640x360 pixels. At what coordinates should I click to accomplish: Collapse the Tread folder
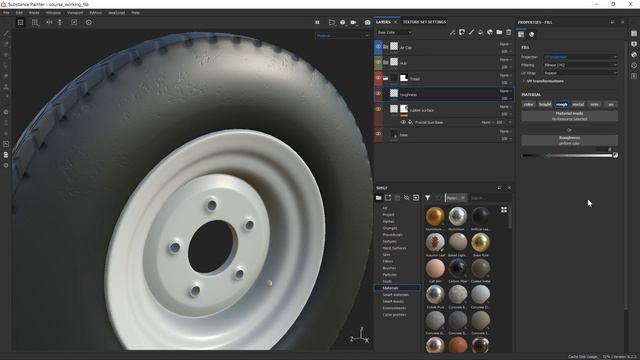click(385, 78)
